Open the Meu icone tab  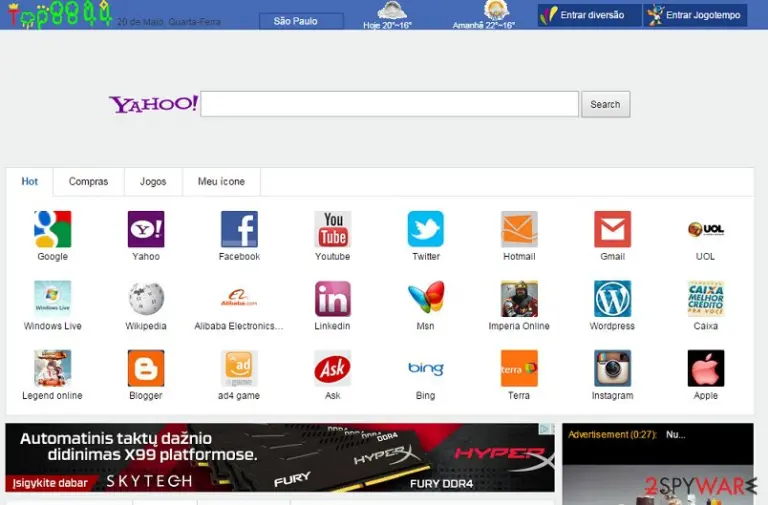[x=221, y=182]
